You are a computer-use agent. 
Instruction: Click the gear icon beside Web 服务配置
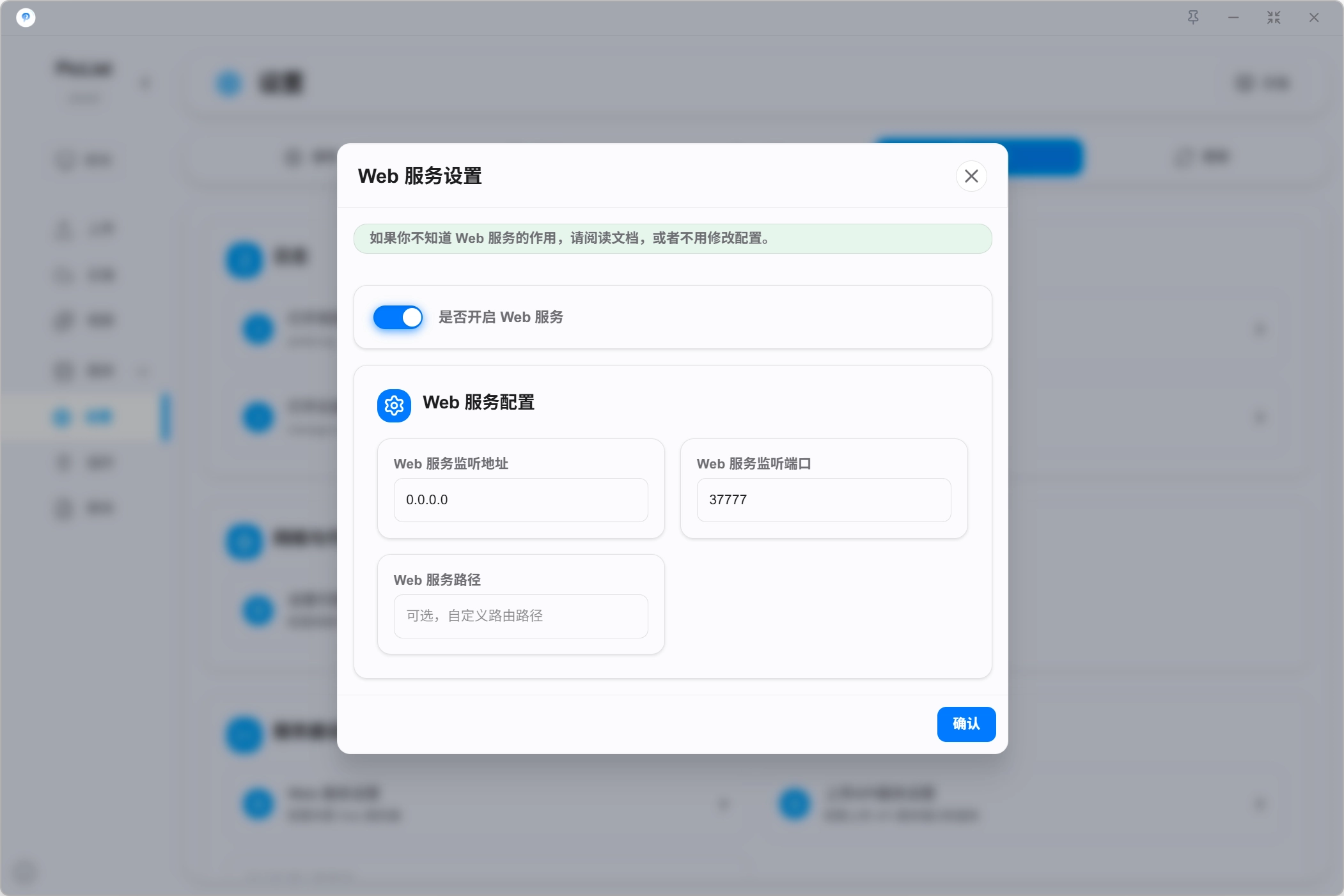click(394, 405)
